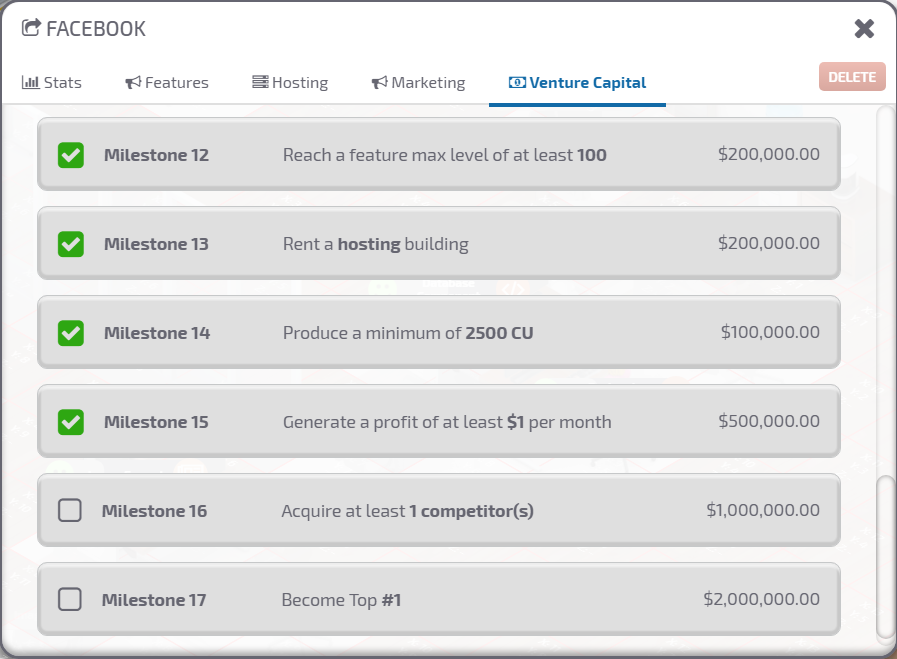Tick the Milestone 17 checkbox
897x659 pixels.
(69, 600)
